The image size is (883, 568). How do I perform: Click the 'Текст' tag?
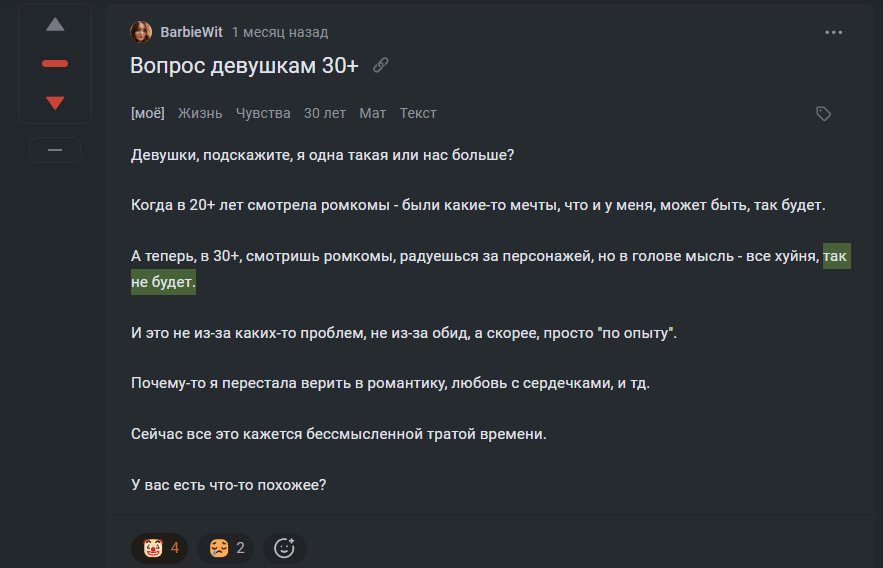(418, 113)
